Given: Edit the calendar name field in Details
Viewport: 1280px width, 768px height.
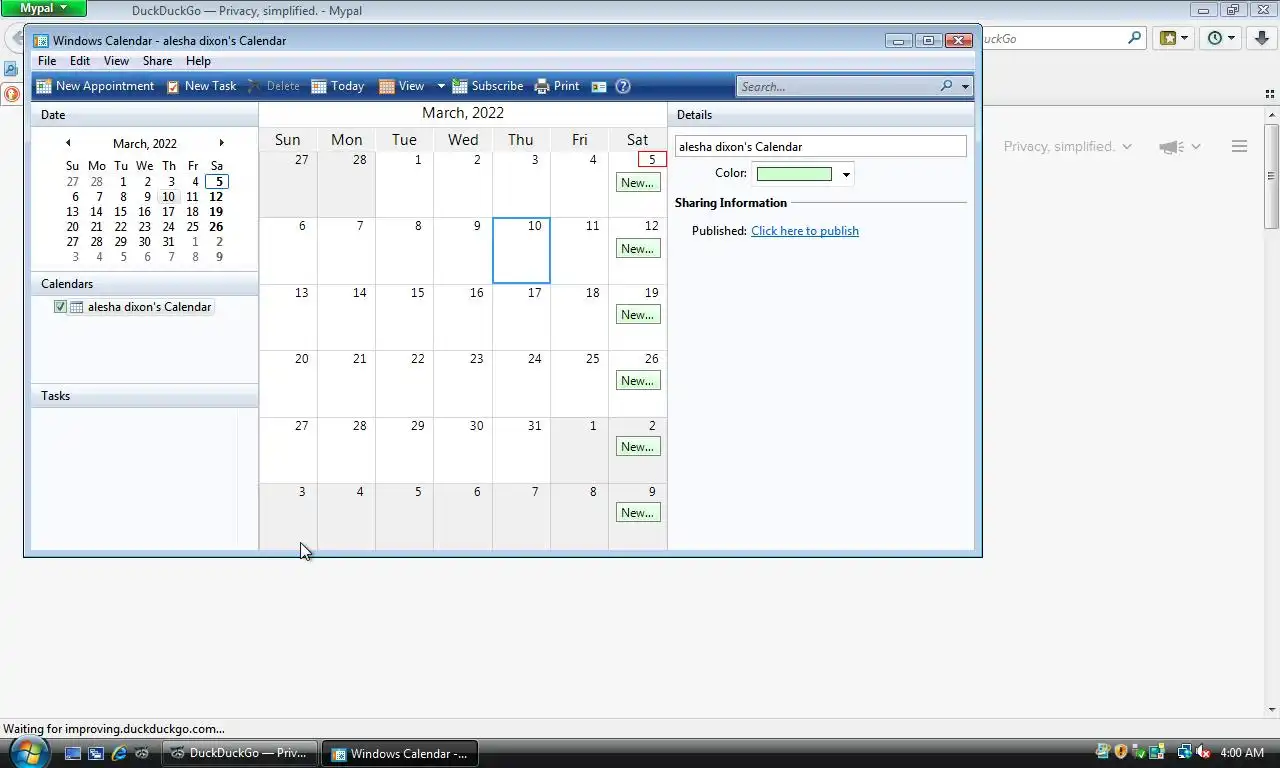Looking at the screenshot, I should click(820, 147).
